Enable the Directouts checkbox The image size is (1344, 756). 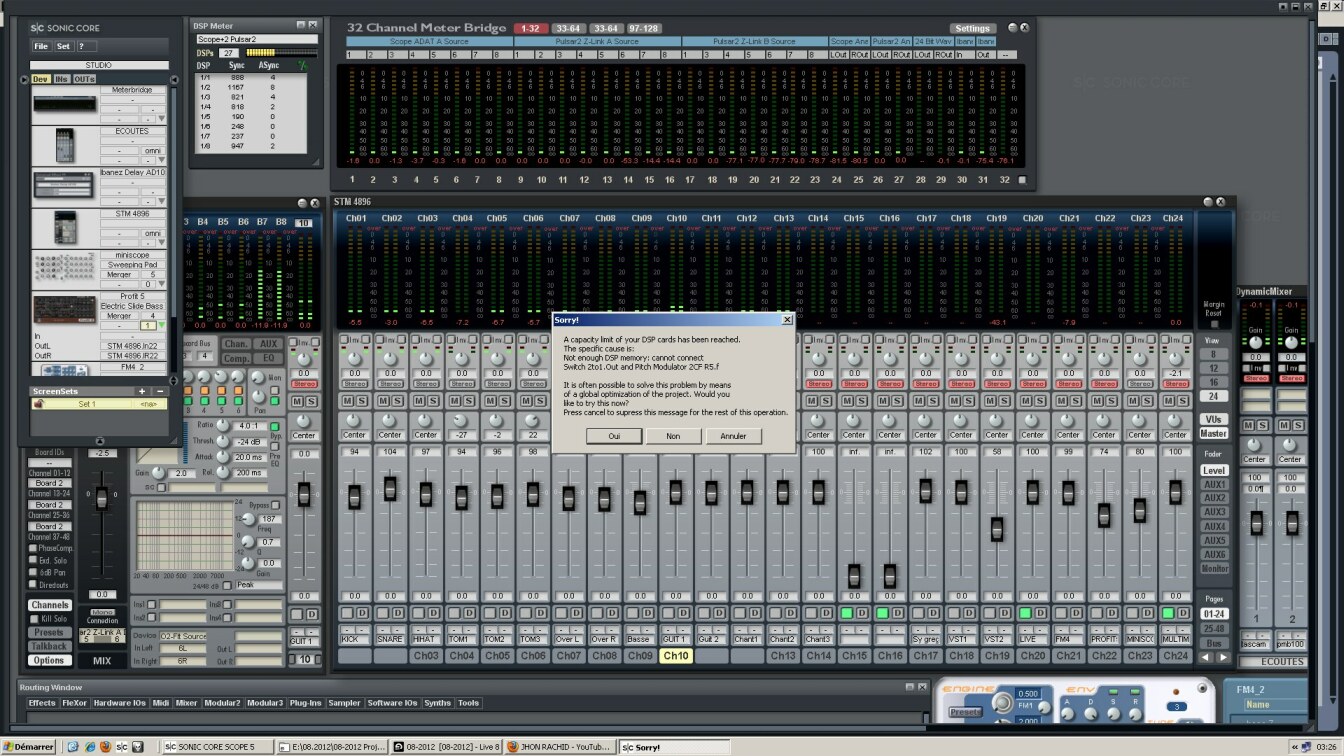32,584
